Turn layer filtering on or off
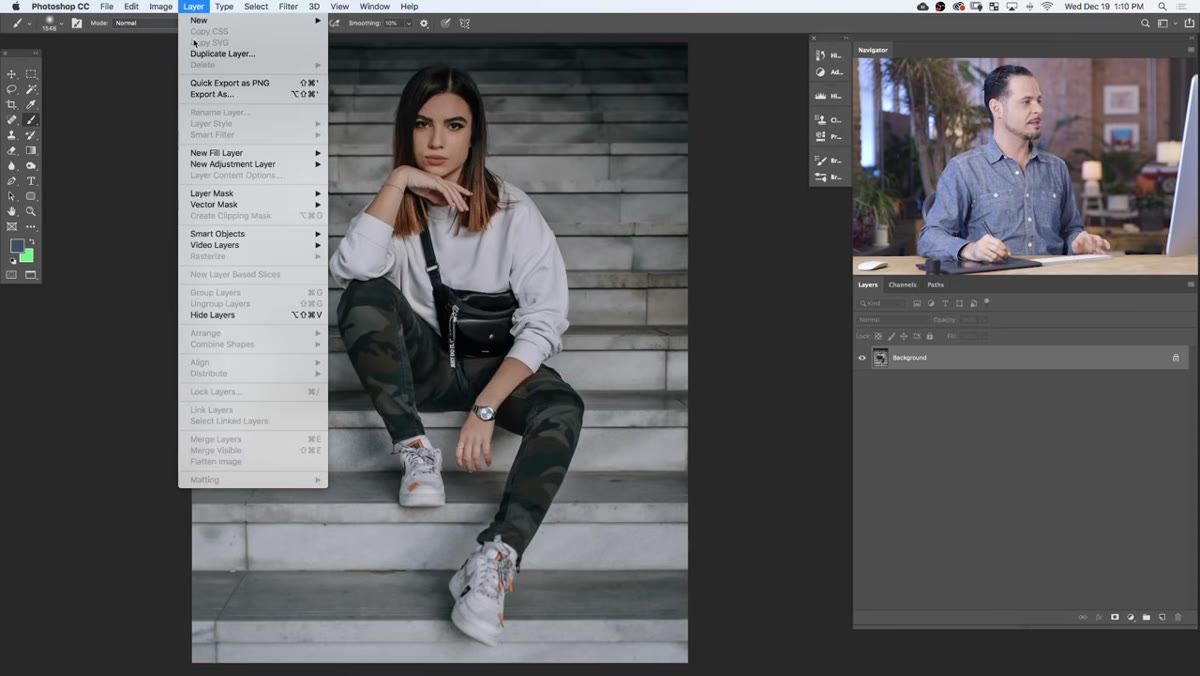 click(x=987, y=301)
